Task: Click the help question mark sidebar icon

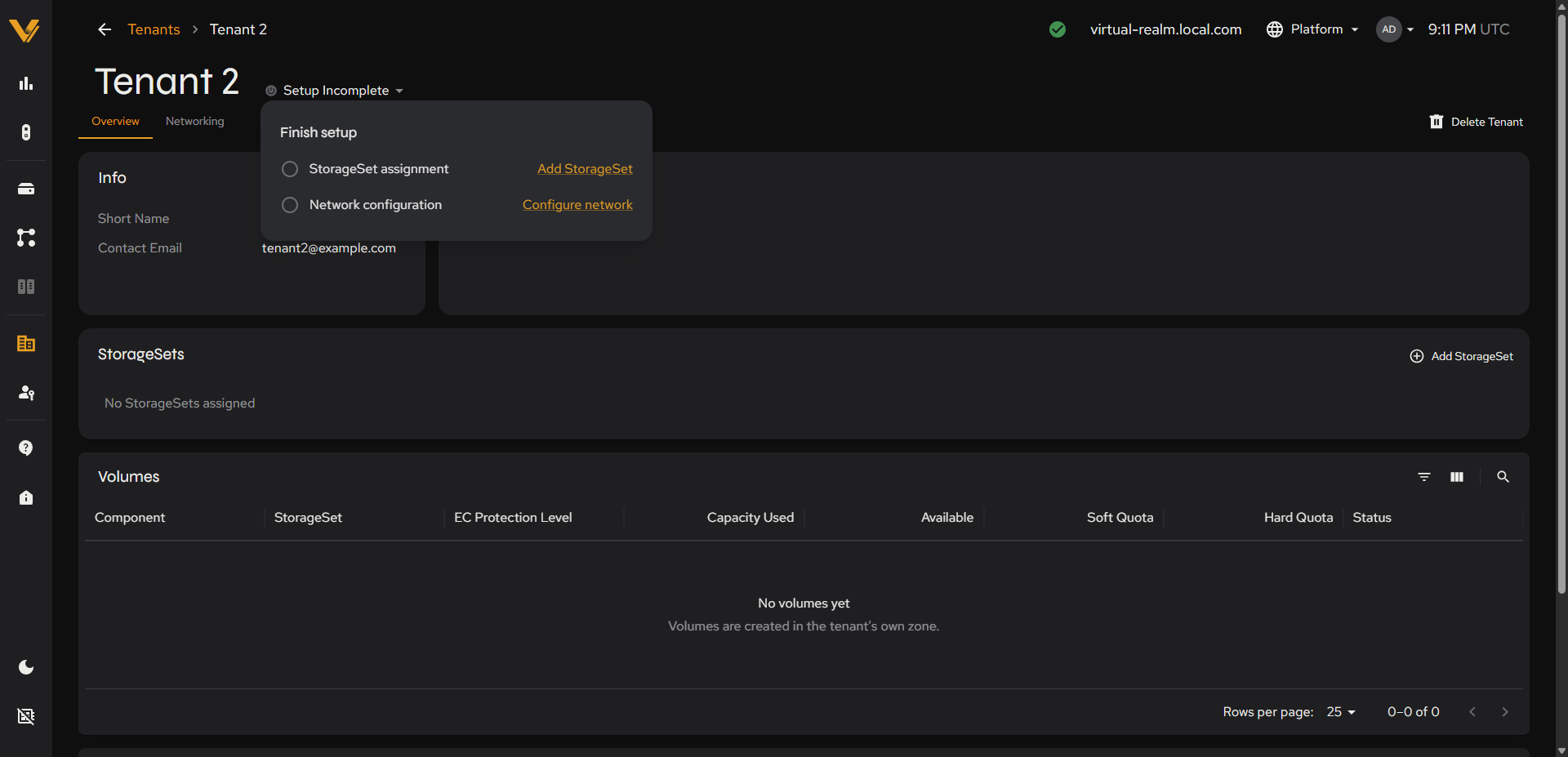Action: (x=26, y=448)
